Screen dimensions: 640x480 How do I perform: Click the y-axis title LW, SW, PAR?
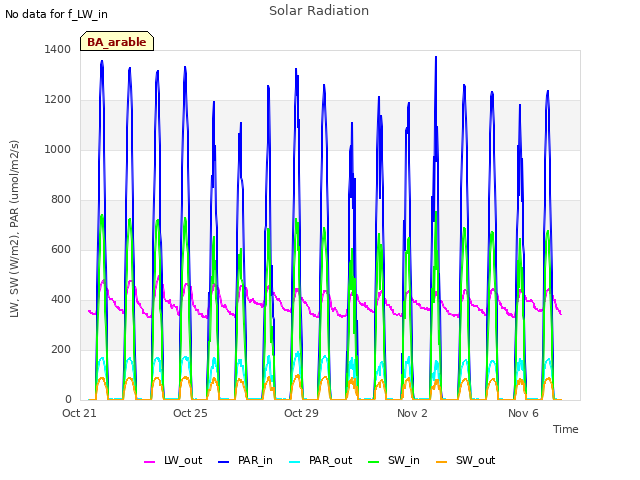click(x=14, y=229)
